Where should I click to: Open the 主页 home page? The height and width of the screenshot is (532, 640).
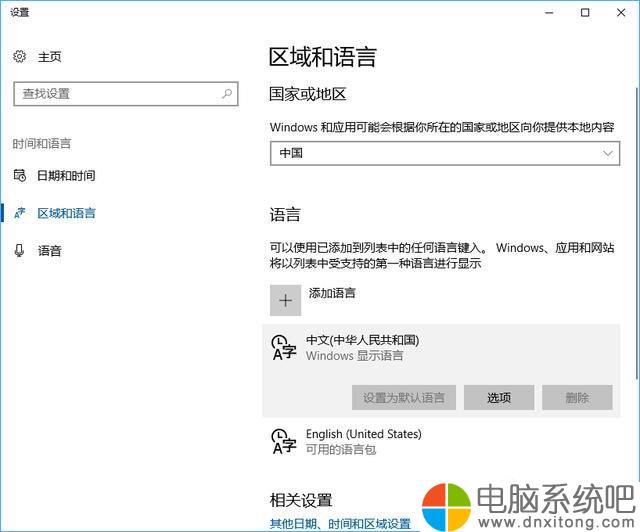49,56
